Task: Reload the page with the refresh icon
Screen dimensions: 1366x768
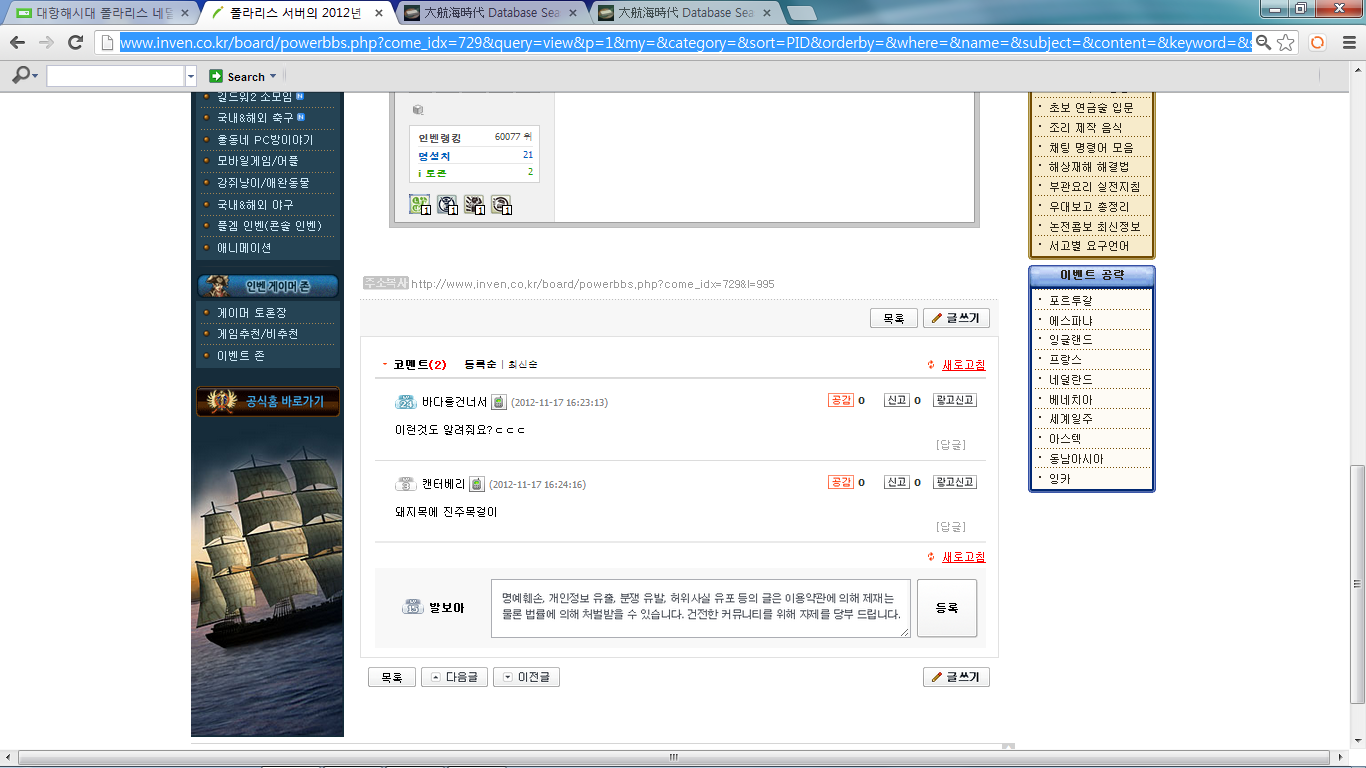Action: tap(75, 42)
